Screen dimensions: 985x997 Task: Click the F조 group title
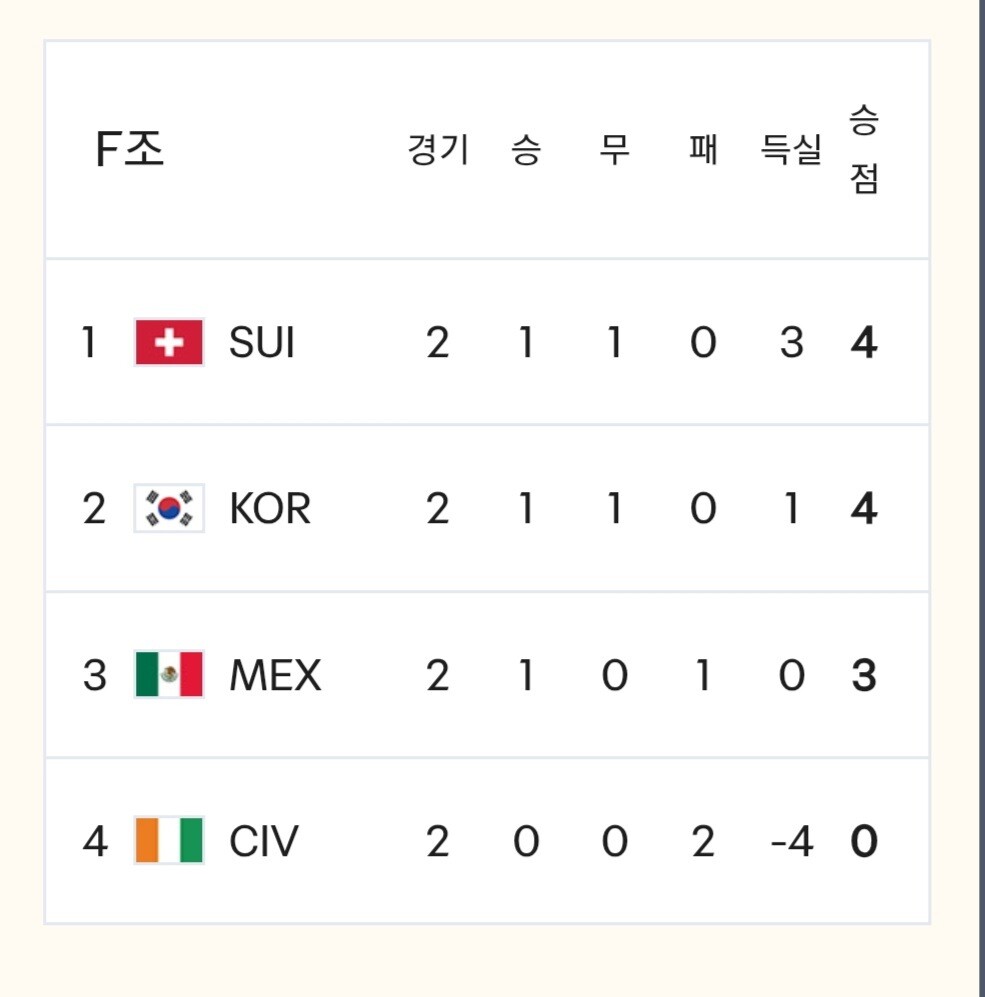pos(130,150)
